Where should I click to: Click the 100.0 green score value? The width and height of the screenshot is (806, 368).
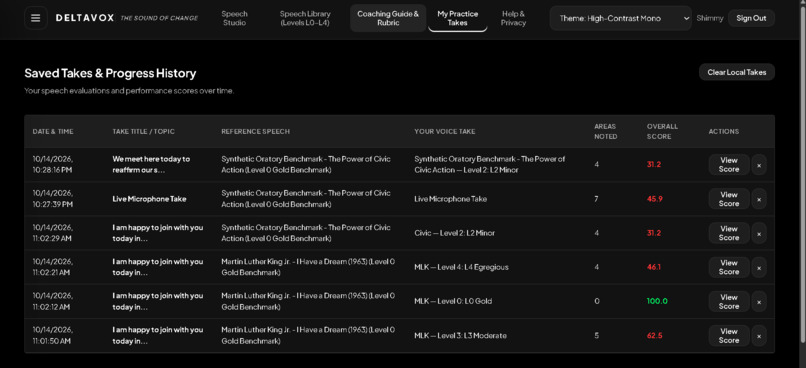pyautogui.click(x=657, y=301)
